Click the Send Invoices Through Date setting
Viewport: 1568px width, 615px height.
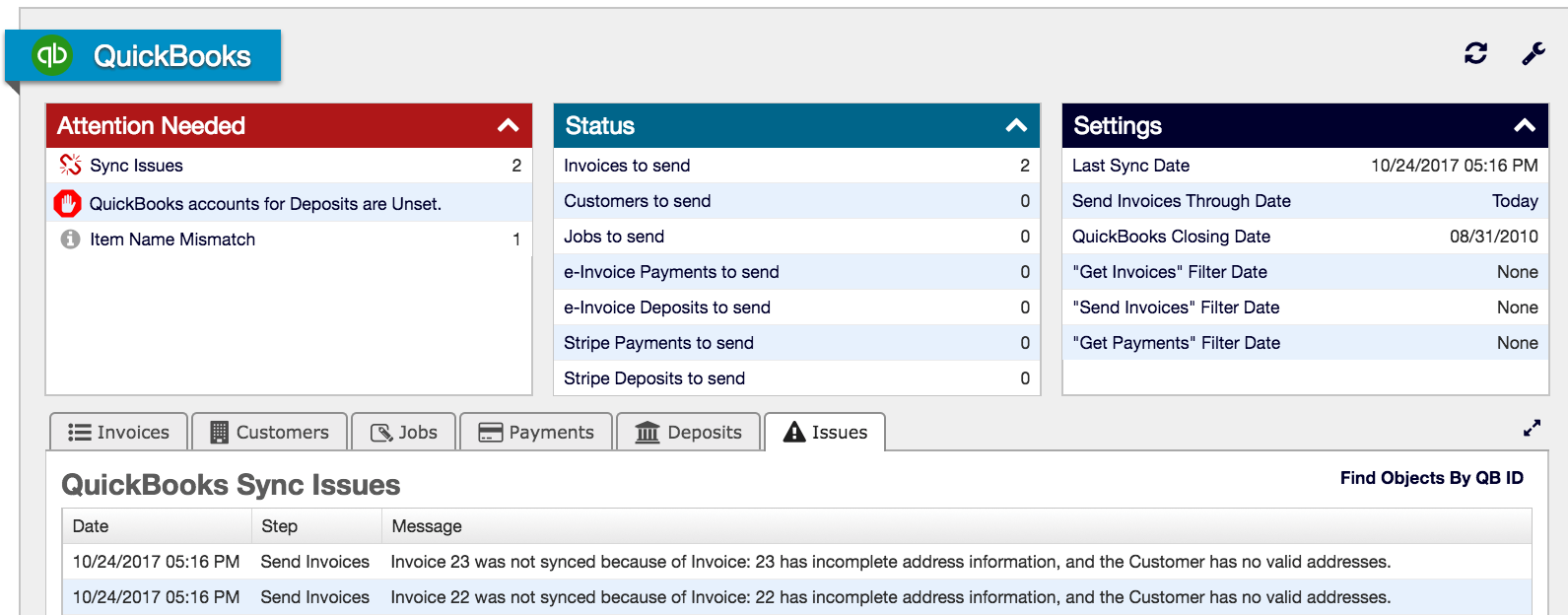[x=1305, y=201]
